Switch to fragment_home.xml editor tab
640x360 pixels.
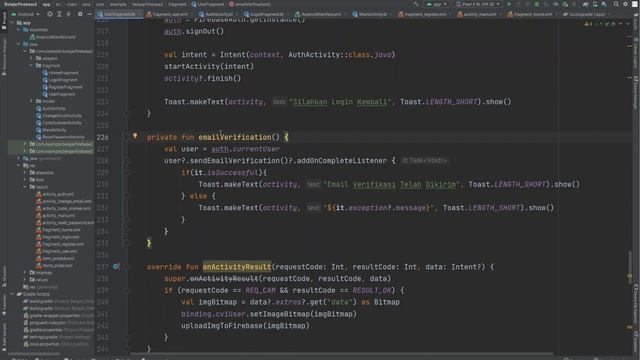tap(533, 14)
